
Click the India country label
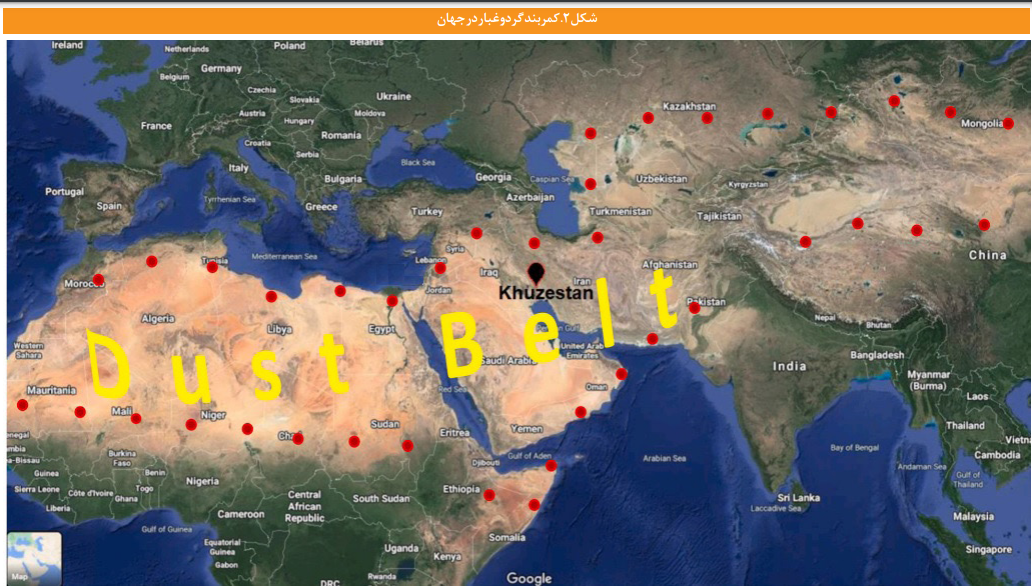click(789, 366)
